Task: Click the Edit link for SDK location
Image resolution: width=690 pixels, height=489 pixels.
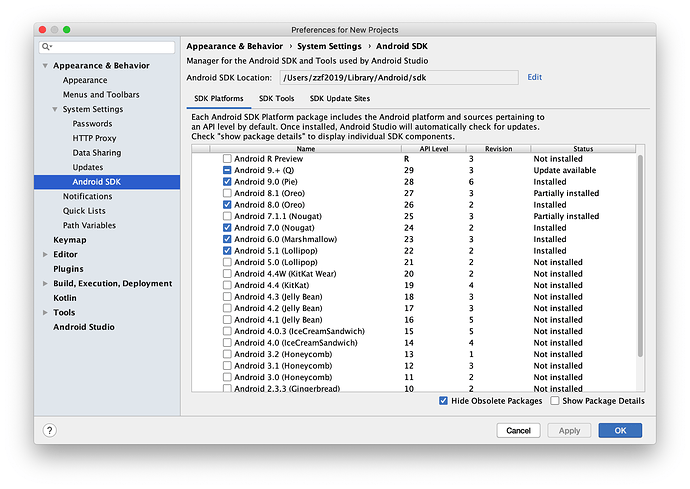Action: click(x=535, y=77)
